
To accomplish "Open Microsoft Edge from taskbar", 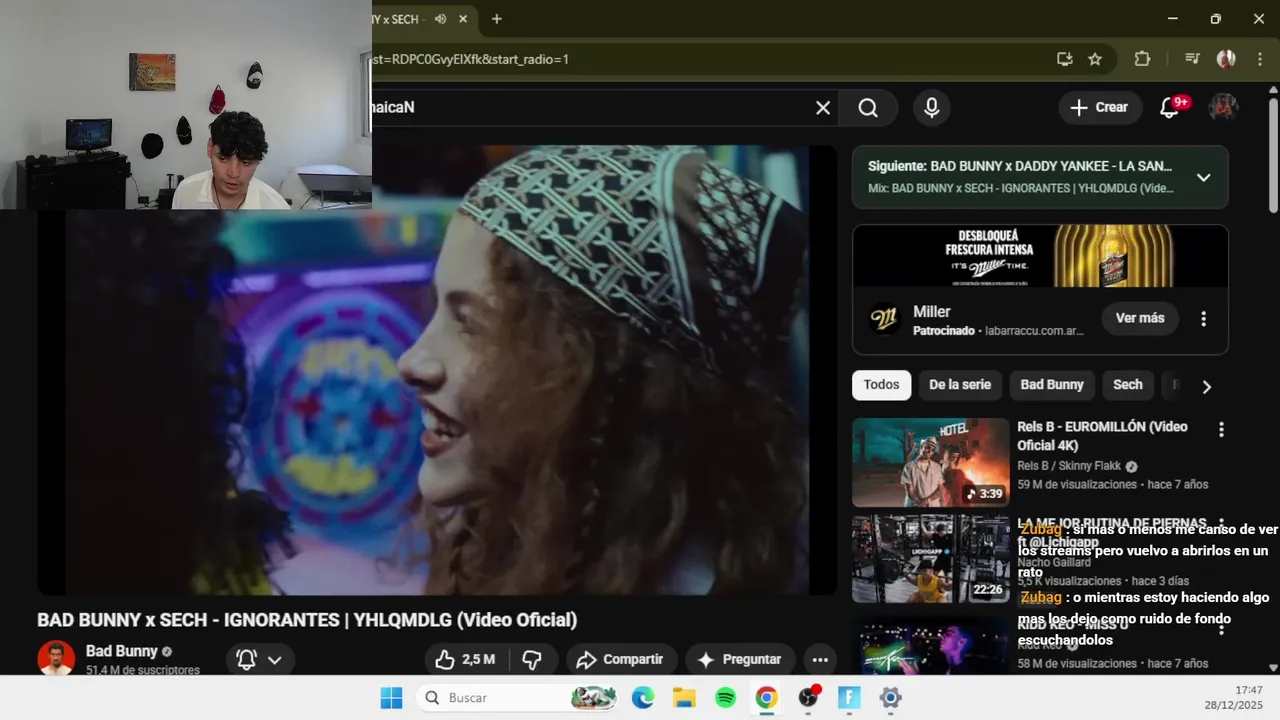I will (643, 698).
